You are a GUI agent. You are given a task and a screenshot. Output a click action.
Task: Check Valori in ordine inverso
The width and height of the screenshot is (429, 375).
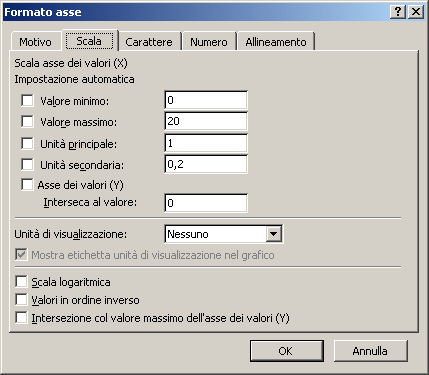pyautogui.click(x=21, y=300)
